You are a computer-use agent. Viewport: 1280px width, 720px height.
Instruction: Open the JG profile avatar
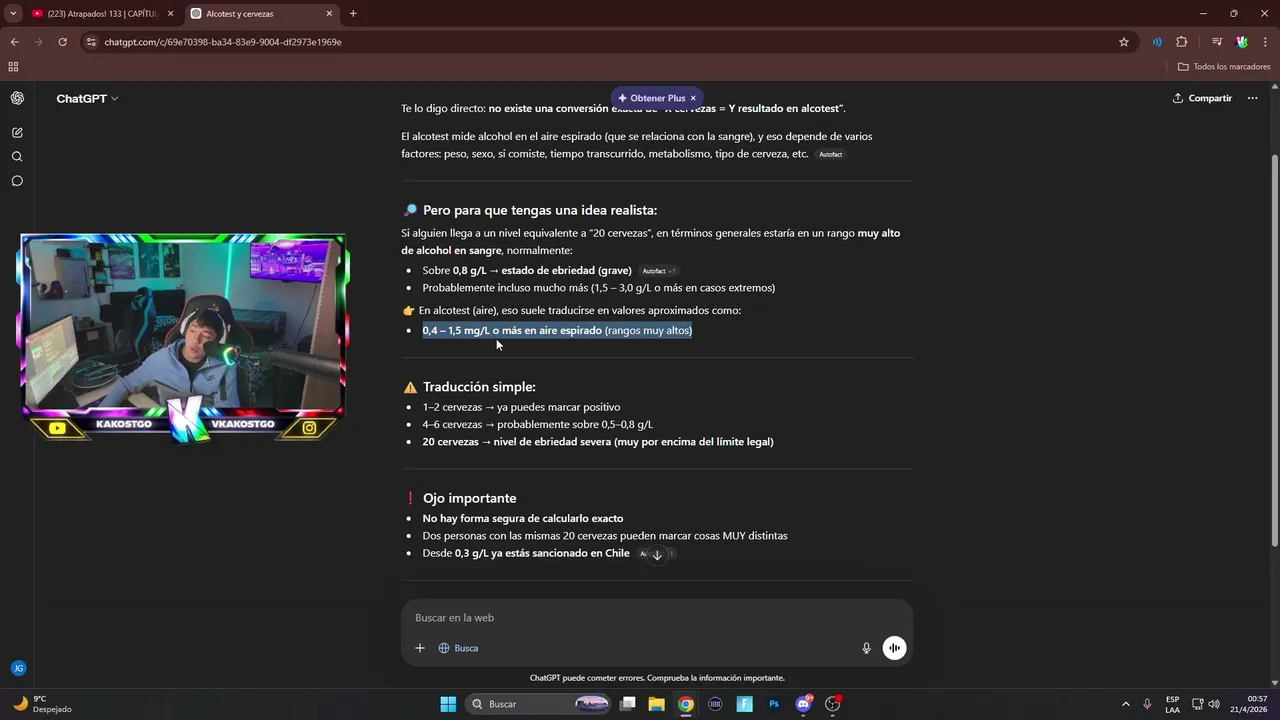click(18, 668)
